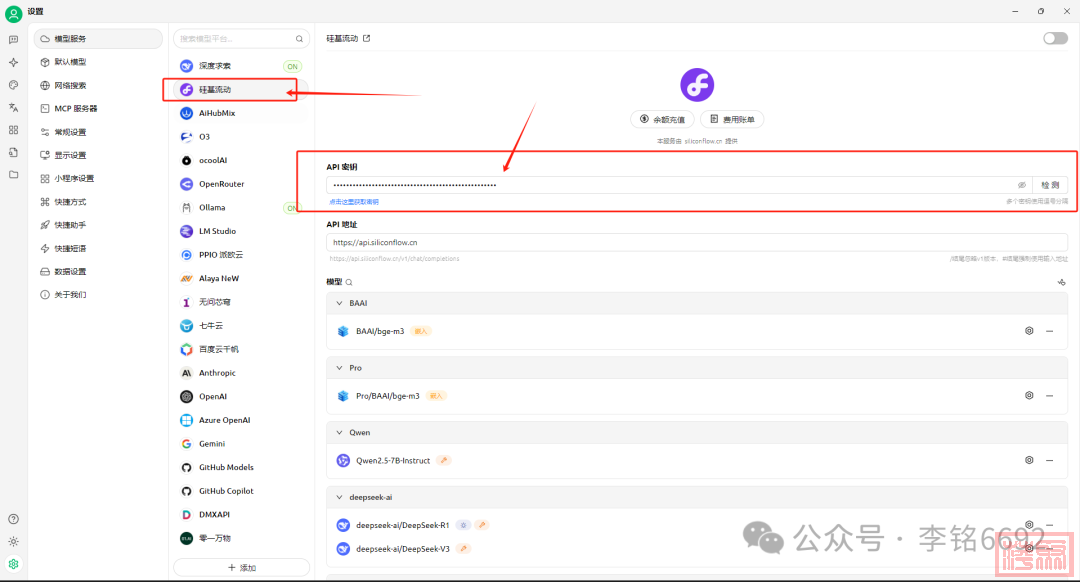Click the 余额充值 button

661,119
